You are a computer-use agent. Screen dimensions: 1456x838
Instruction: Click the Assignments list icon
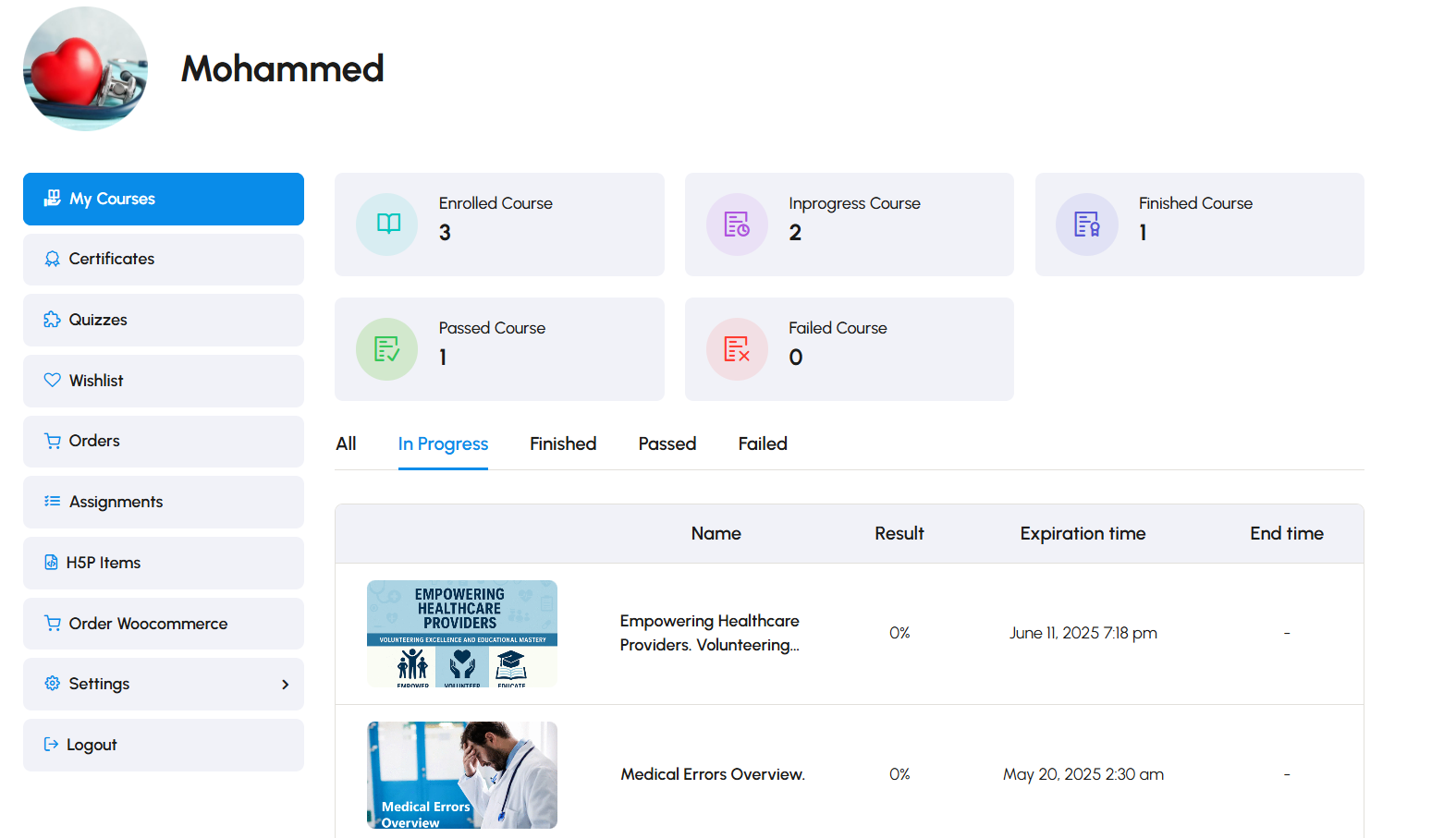(x=52, y=502)
